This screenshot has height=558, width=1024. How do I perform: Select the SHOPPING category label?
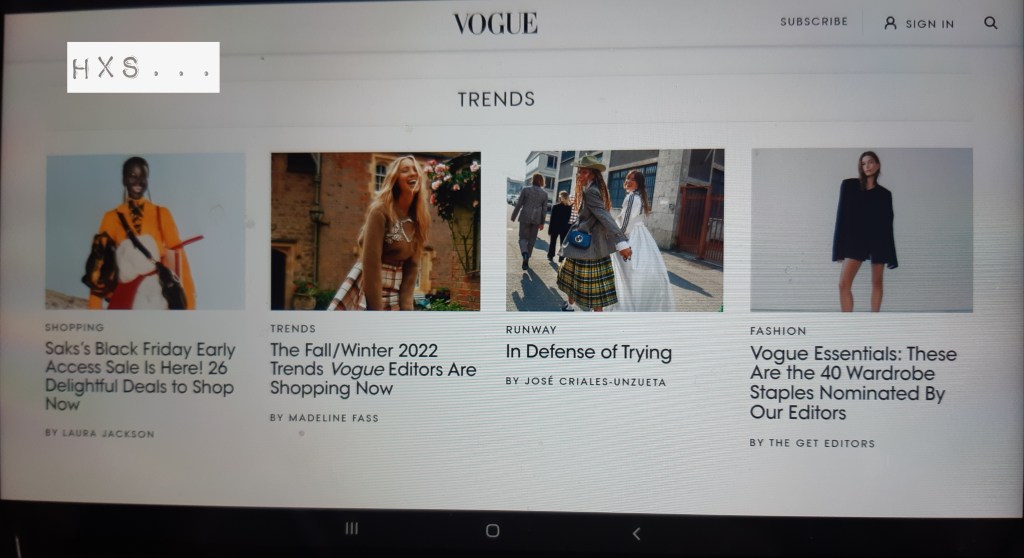pyautogui.click(x=74, y=327)
